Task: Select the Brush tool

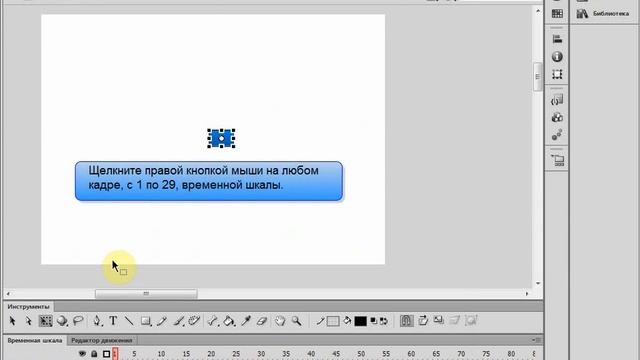Action: point(178,321)
